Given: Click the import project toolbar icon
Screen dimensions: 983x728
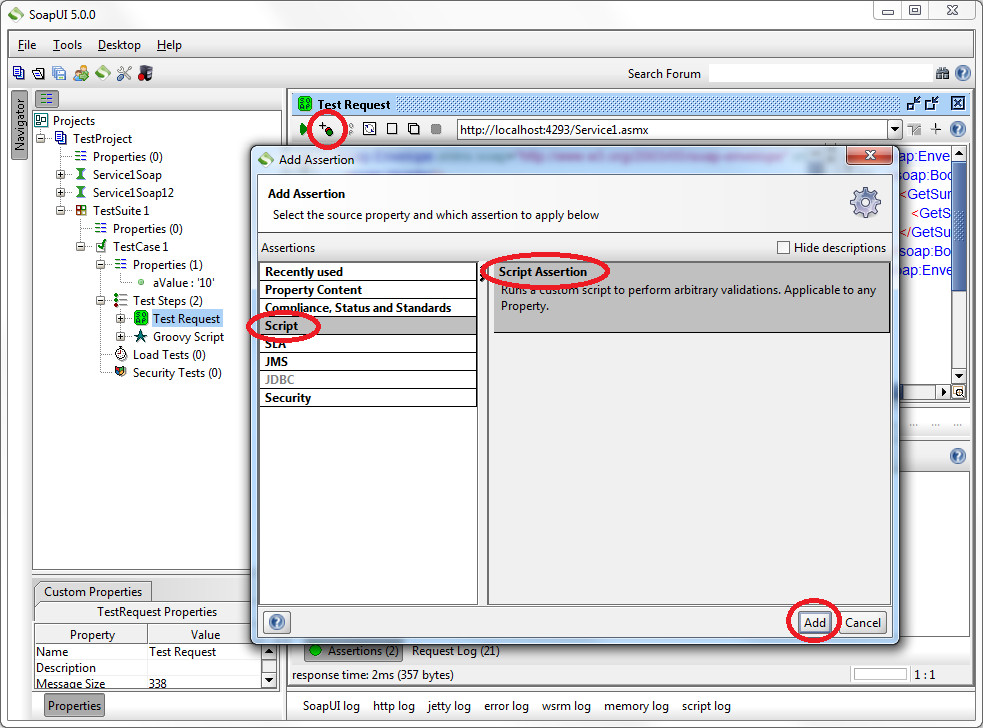Looking at the screenshot, I should 38,73.
